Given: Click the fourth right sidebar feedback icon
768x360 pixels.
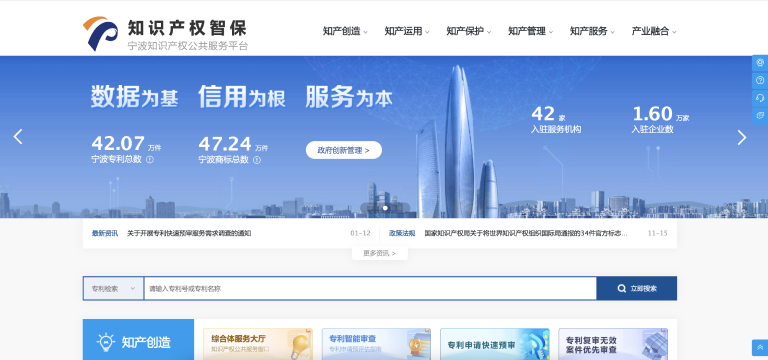Looking at the screenshot, I should click(760, 116).
